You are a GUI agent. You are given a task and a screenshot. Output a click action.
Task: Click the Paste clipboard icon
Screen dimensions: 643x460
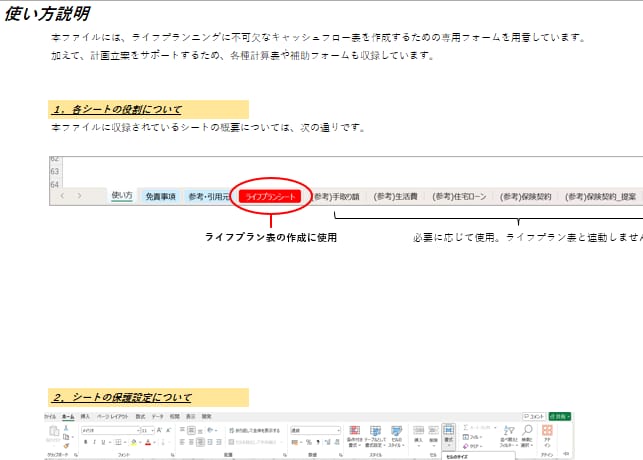(54, 431)
